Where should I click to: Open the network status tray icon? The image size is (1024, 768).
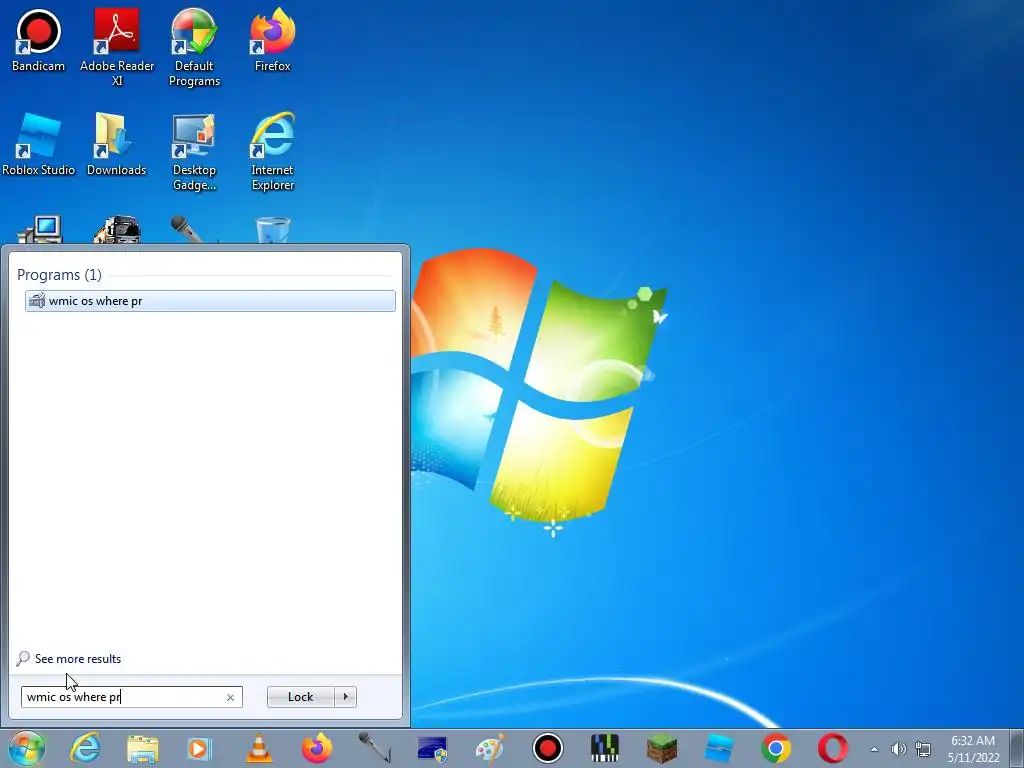pos(923,749)
